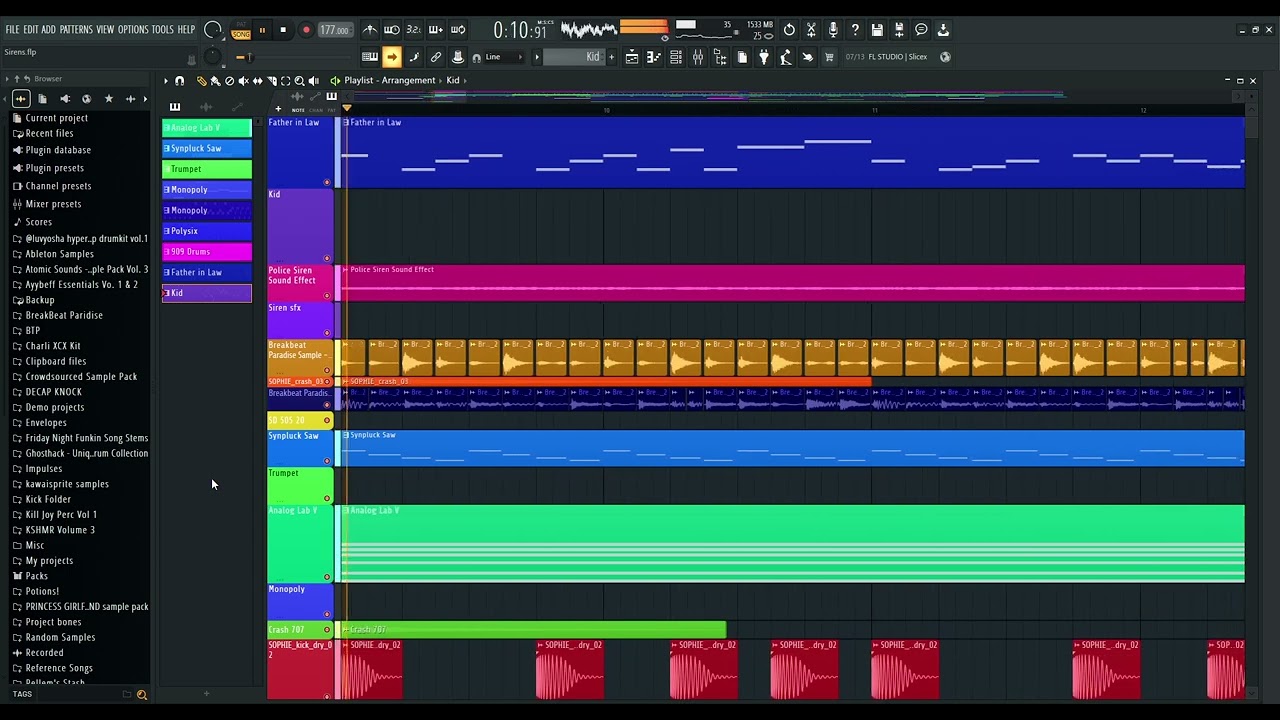Click the microphone recording icon
The width and height of the screenshot is (1280, 720).
coord(833,30)
